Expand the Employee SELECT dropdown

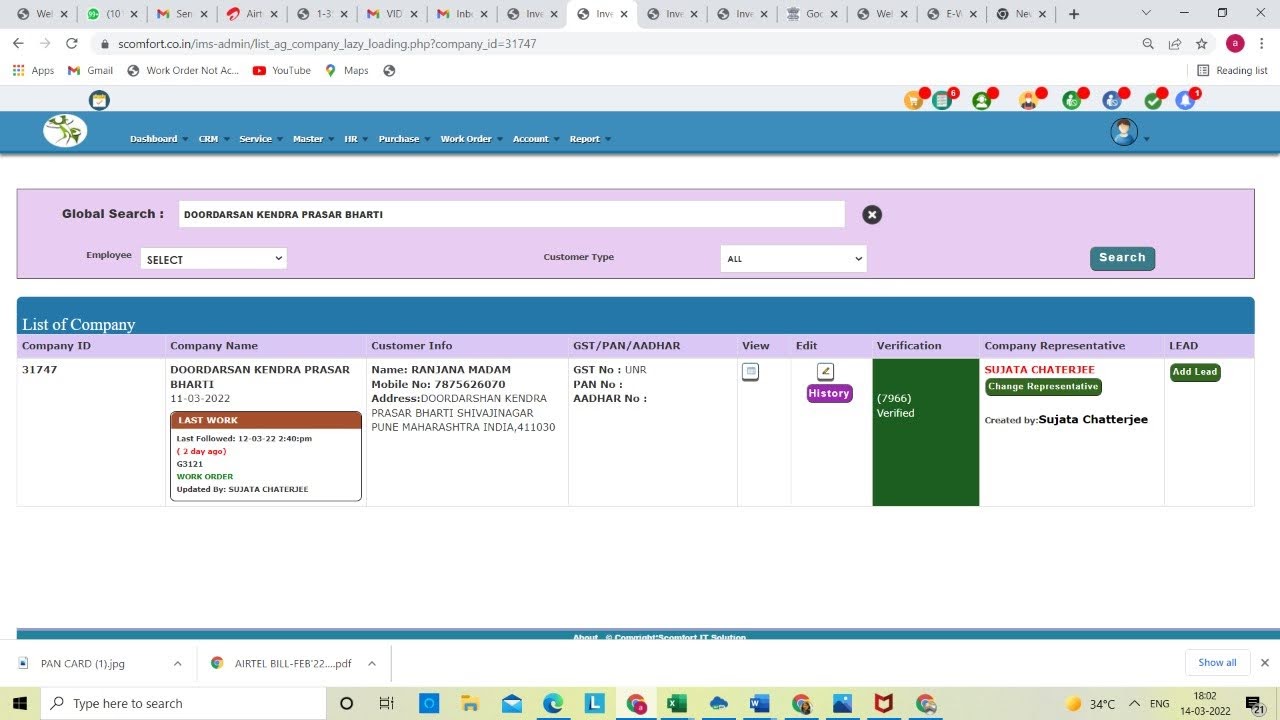tap(213, 259)
